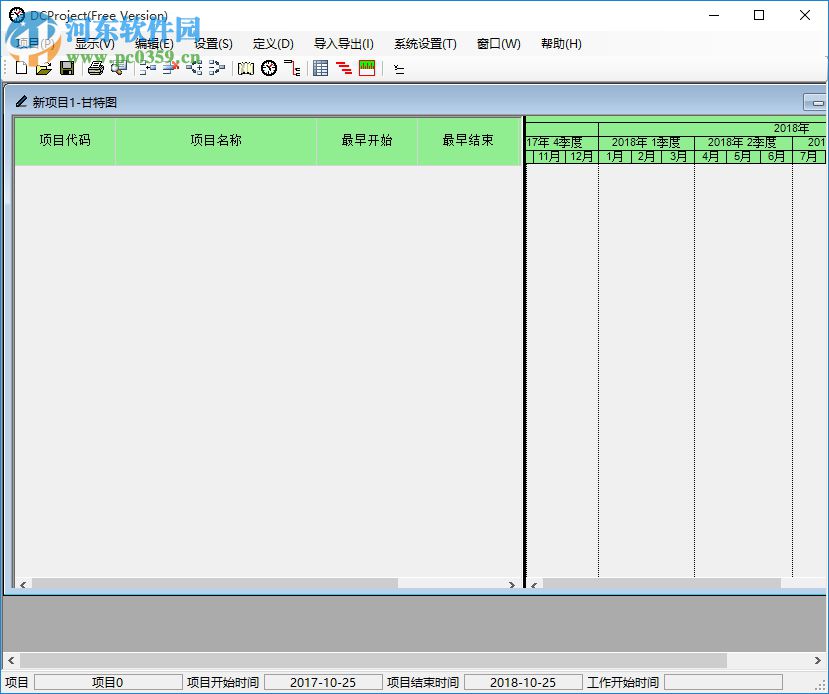Click the delete task icon with red X
The width and height of the screenshot is (829, 694).
[170, 68]
